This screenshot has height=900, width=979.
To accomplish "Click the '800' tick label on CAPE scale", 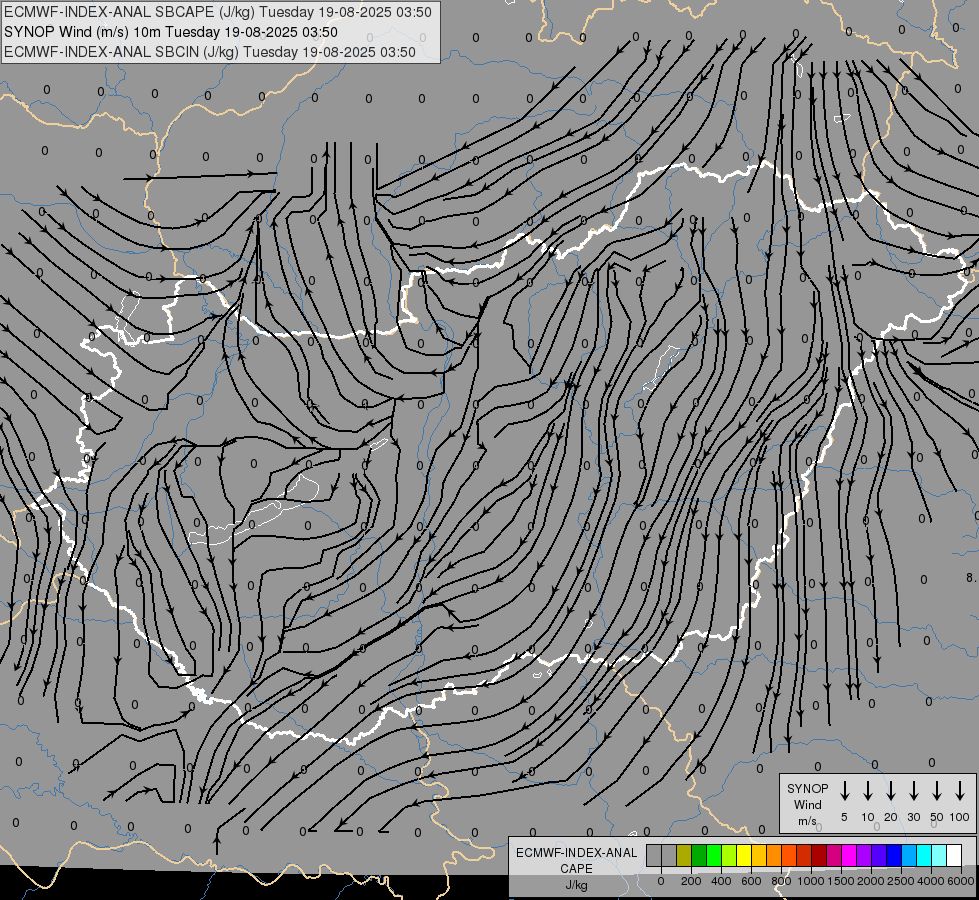I will [781, 881].
